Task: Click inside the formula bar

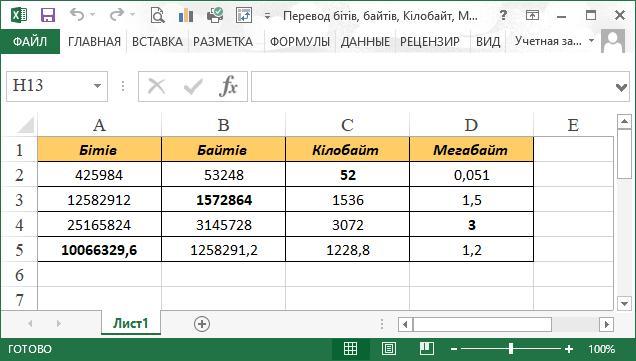Action: tap(432, 86)
